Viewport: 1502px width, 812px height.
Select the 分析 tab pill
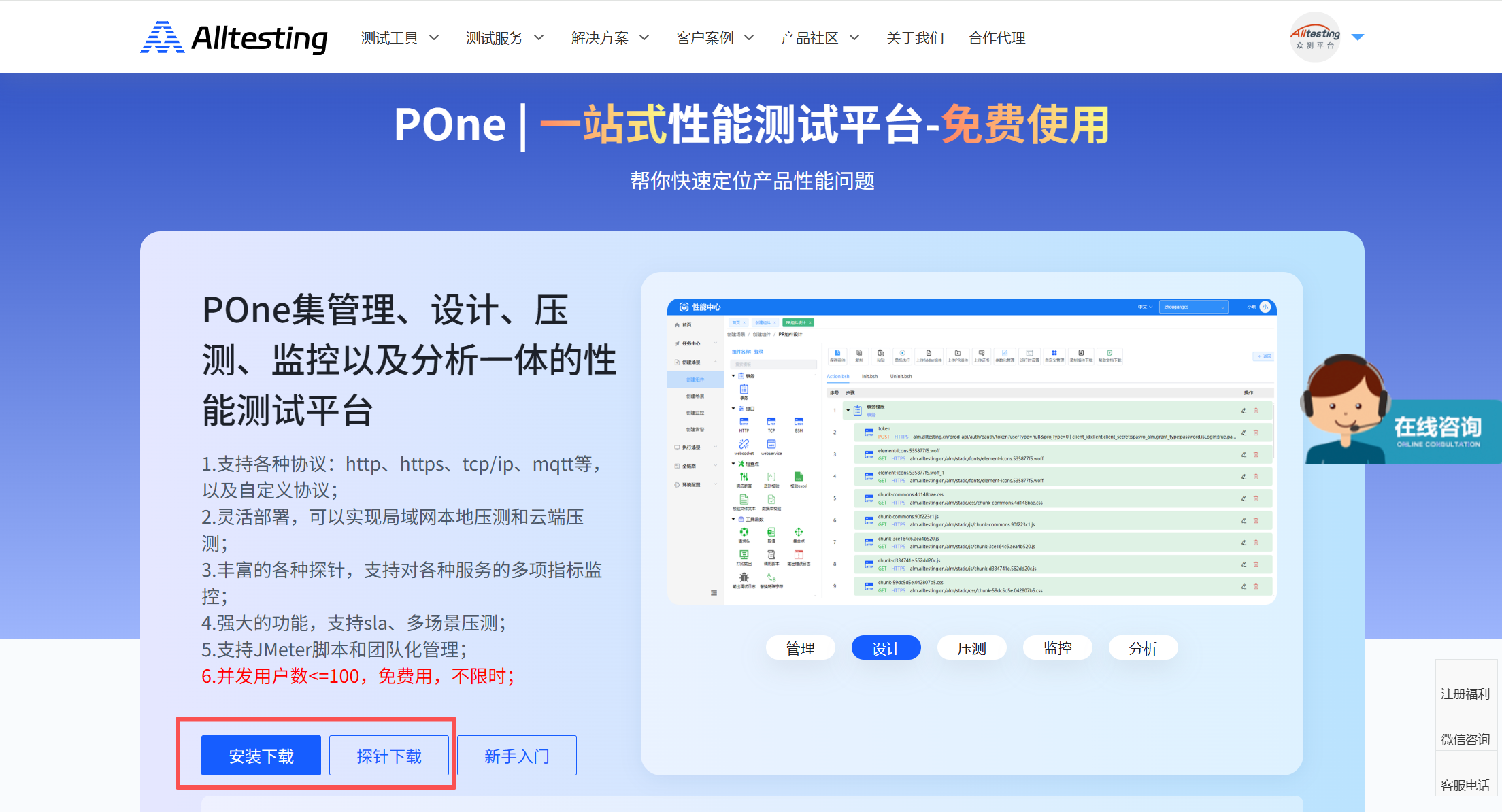[x=1143, y=648]
